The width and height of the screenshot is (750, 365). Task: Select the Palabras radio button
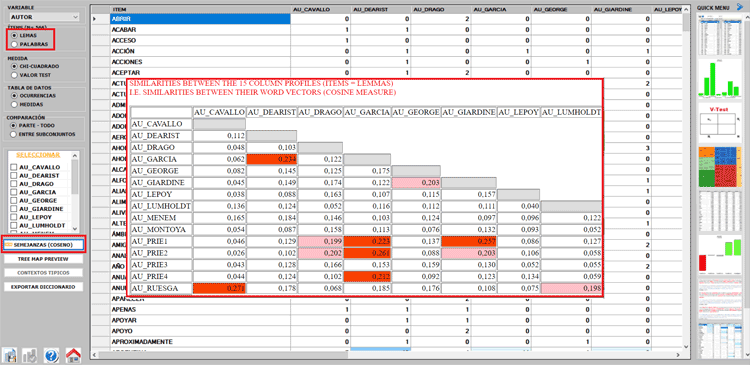click(x=14, y=44)
